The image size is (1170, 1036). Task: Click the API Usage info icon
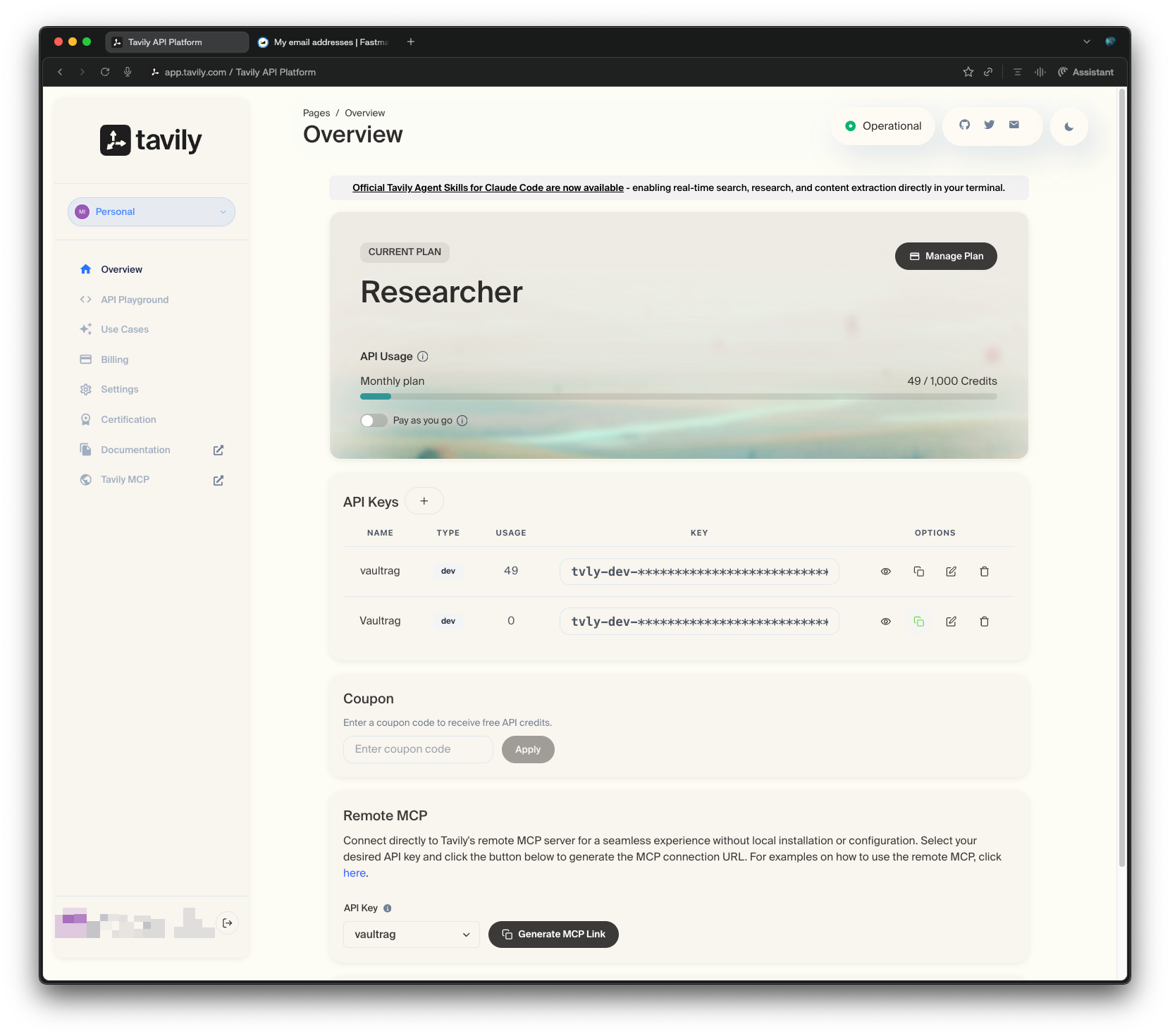tap(422, 357)
